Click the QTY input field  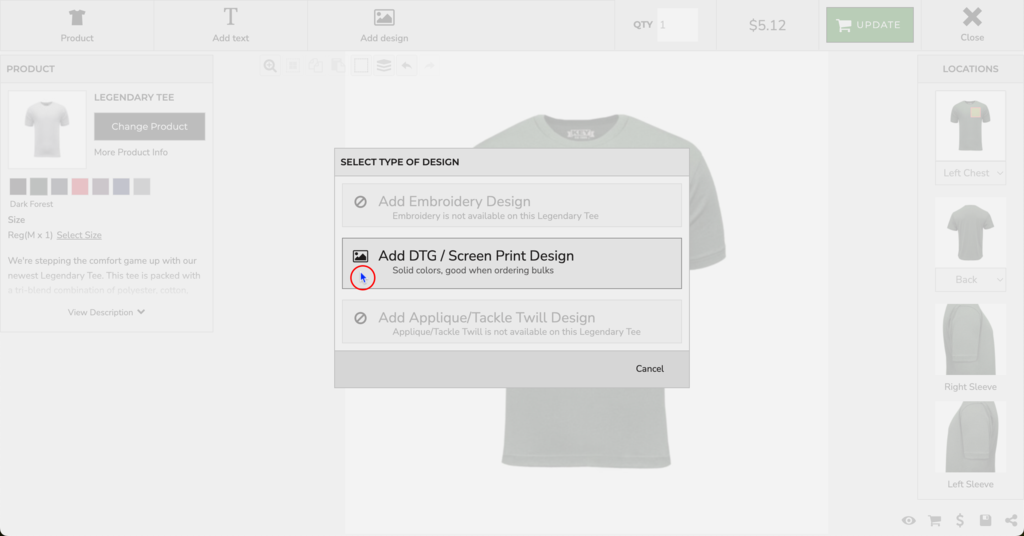677,25
